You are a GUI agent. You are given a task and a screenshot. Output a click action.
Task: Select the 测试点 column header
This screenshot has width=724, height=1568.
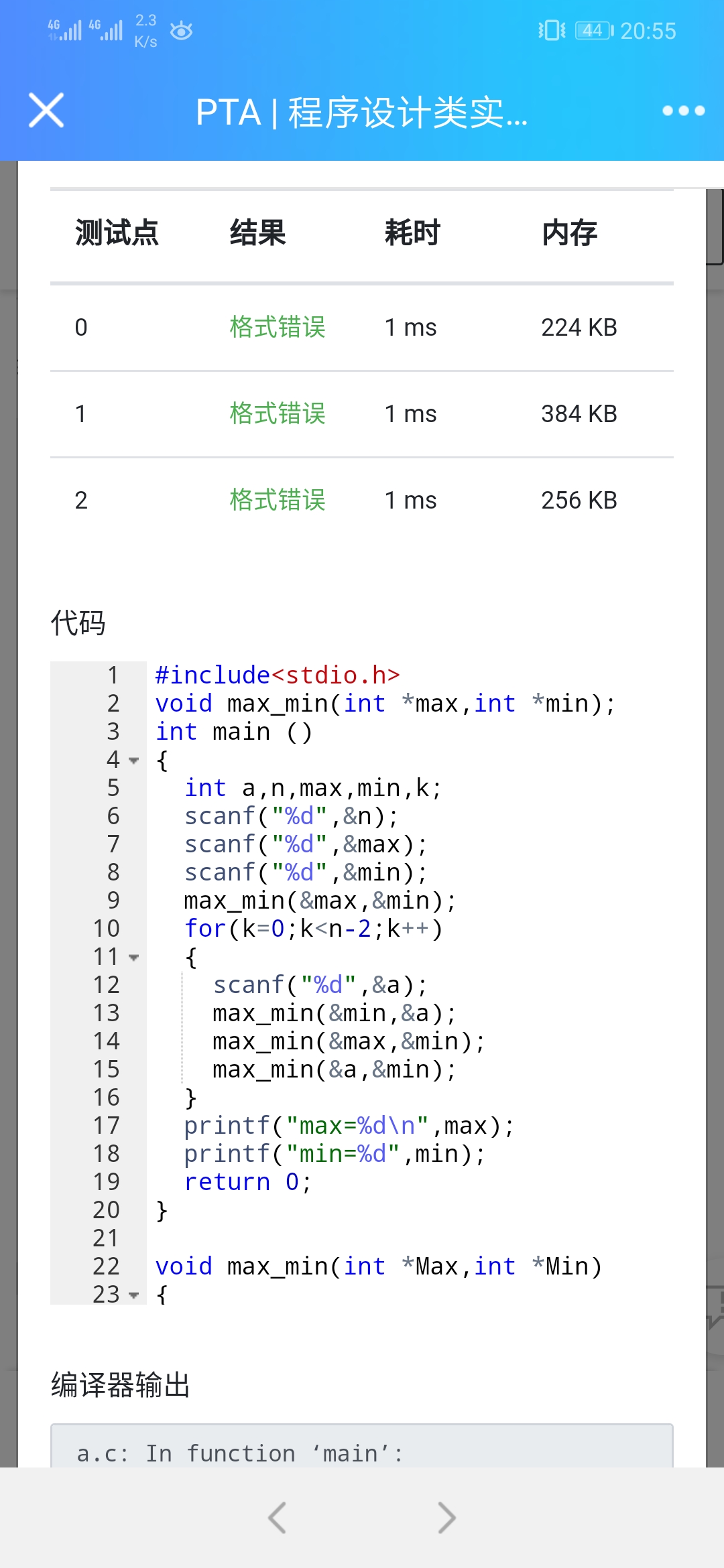click(x=117, y=233)
